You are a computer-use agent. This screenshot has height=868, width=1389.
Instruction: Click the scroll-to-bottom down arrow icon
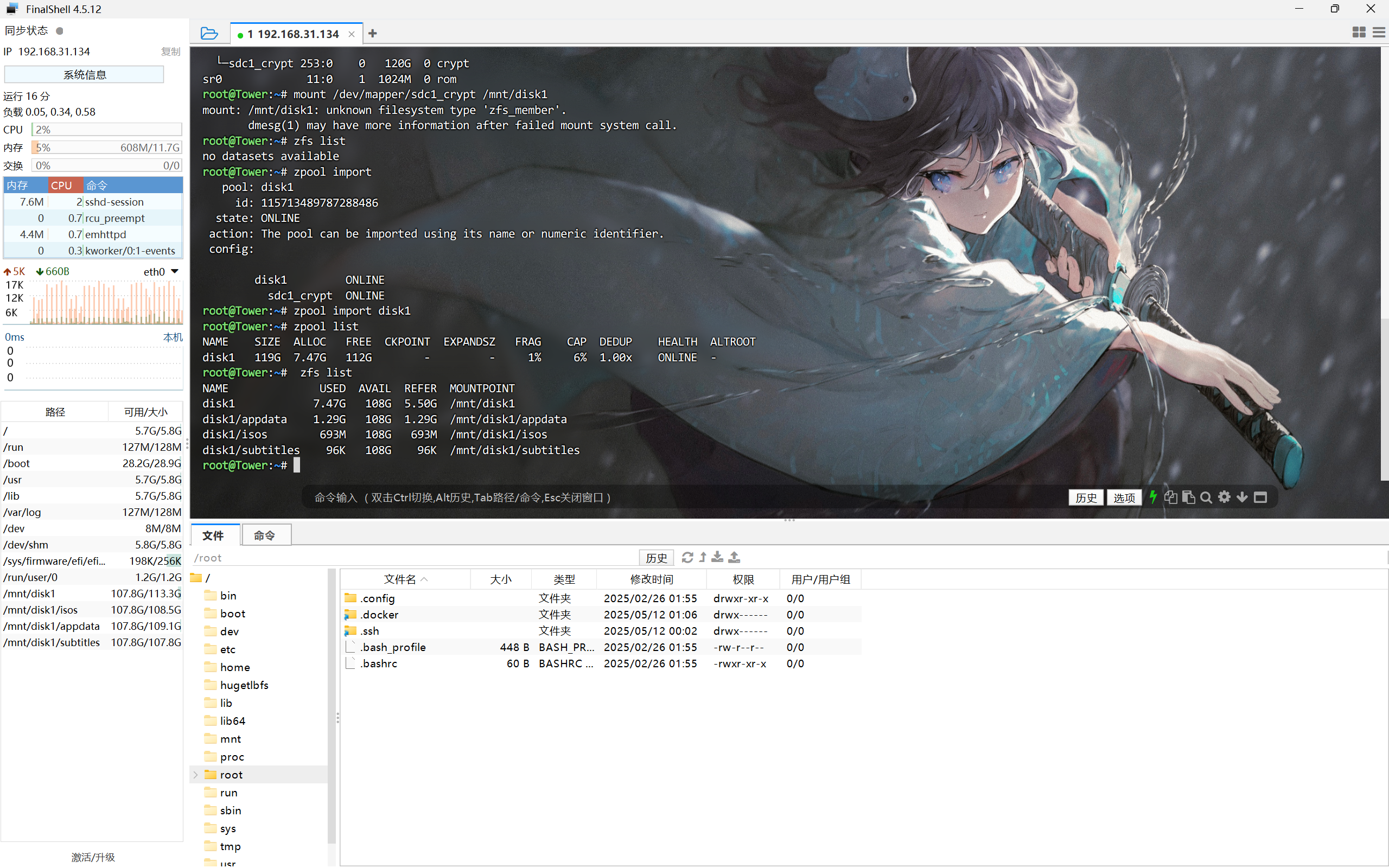coord(1242,497)
